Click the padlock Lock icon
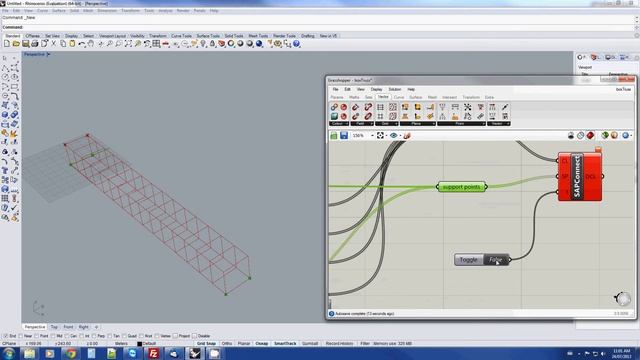Screen dimensions: 640x360 coord(212,44)
